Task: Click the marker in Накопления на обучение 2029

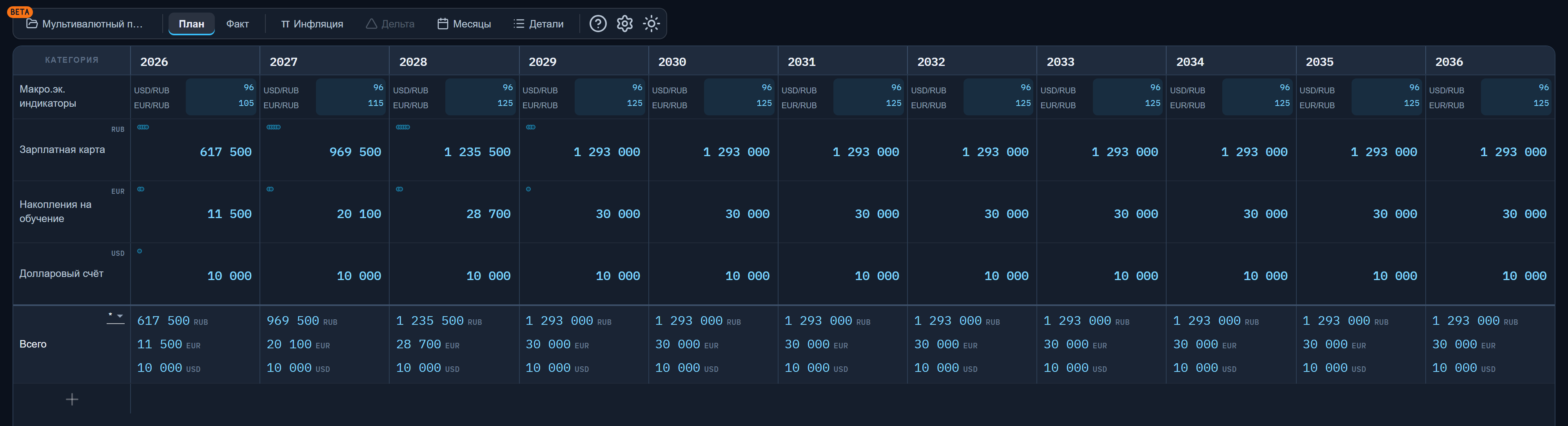Action: click(x=528, y=189)
